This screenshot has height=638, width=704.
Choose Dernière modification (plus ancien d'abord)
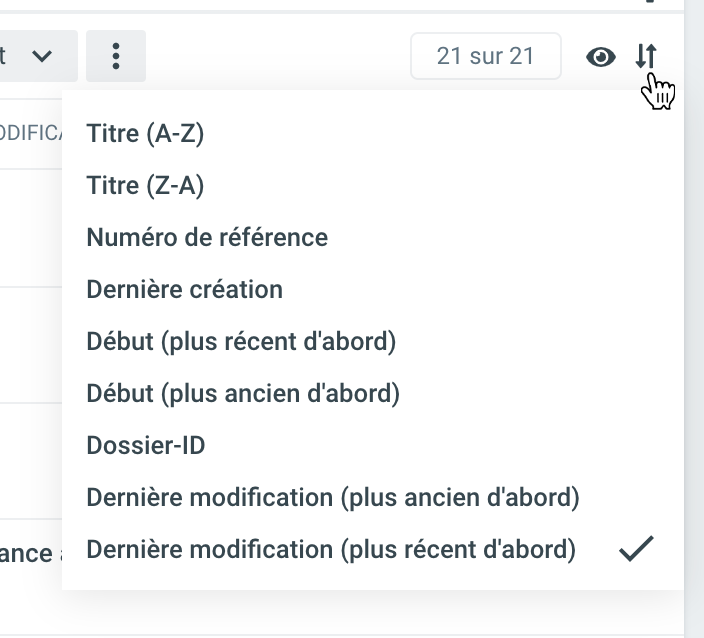pyautogui.click(x=333, y=497)
